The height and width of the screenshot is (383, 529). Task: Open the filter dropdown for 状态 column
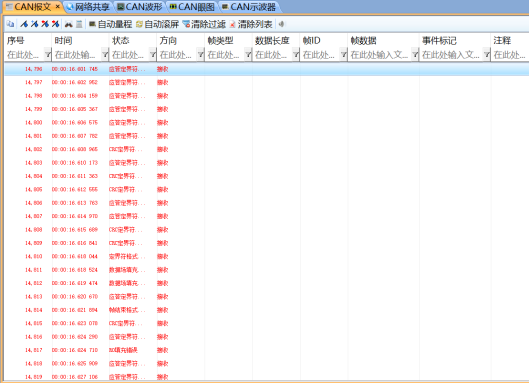tap(153, 54)
